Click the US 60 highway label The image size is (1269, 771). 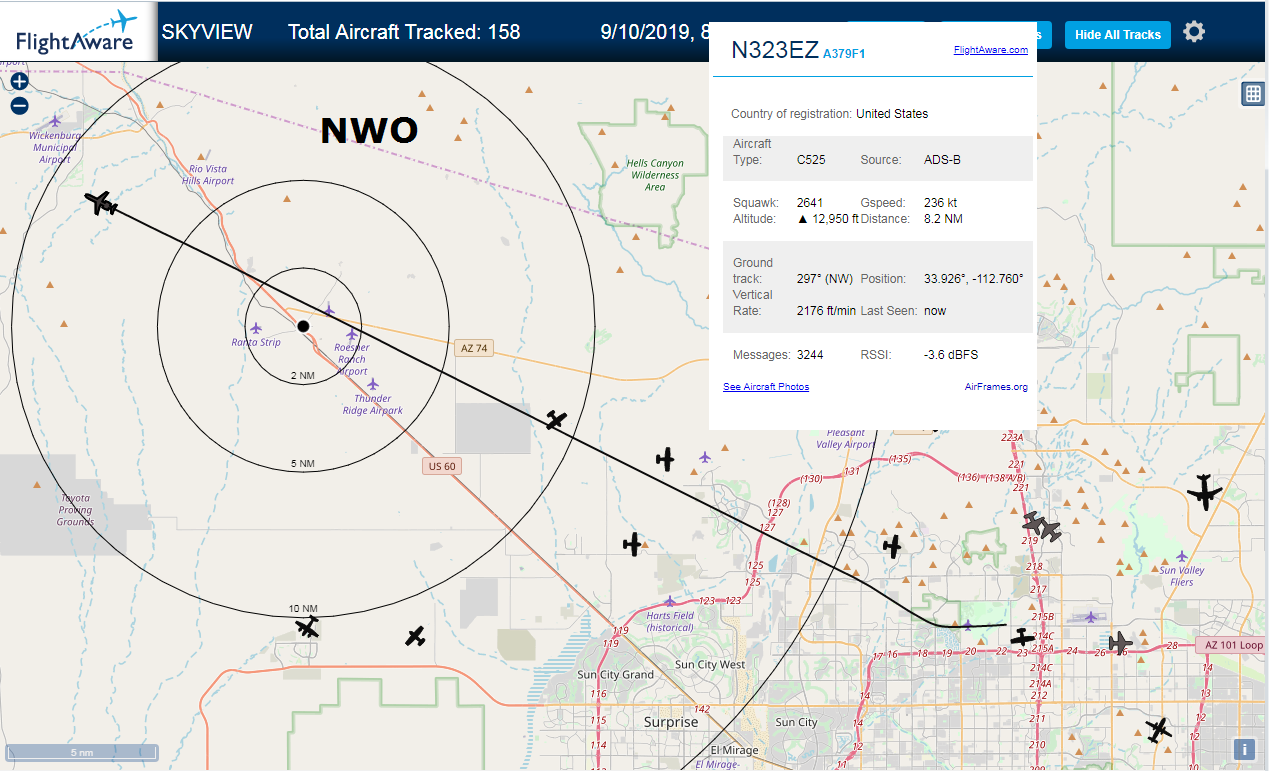tap(440, 466)
